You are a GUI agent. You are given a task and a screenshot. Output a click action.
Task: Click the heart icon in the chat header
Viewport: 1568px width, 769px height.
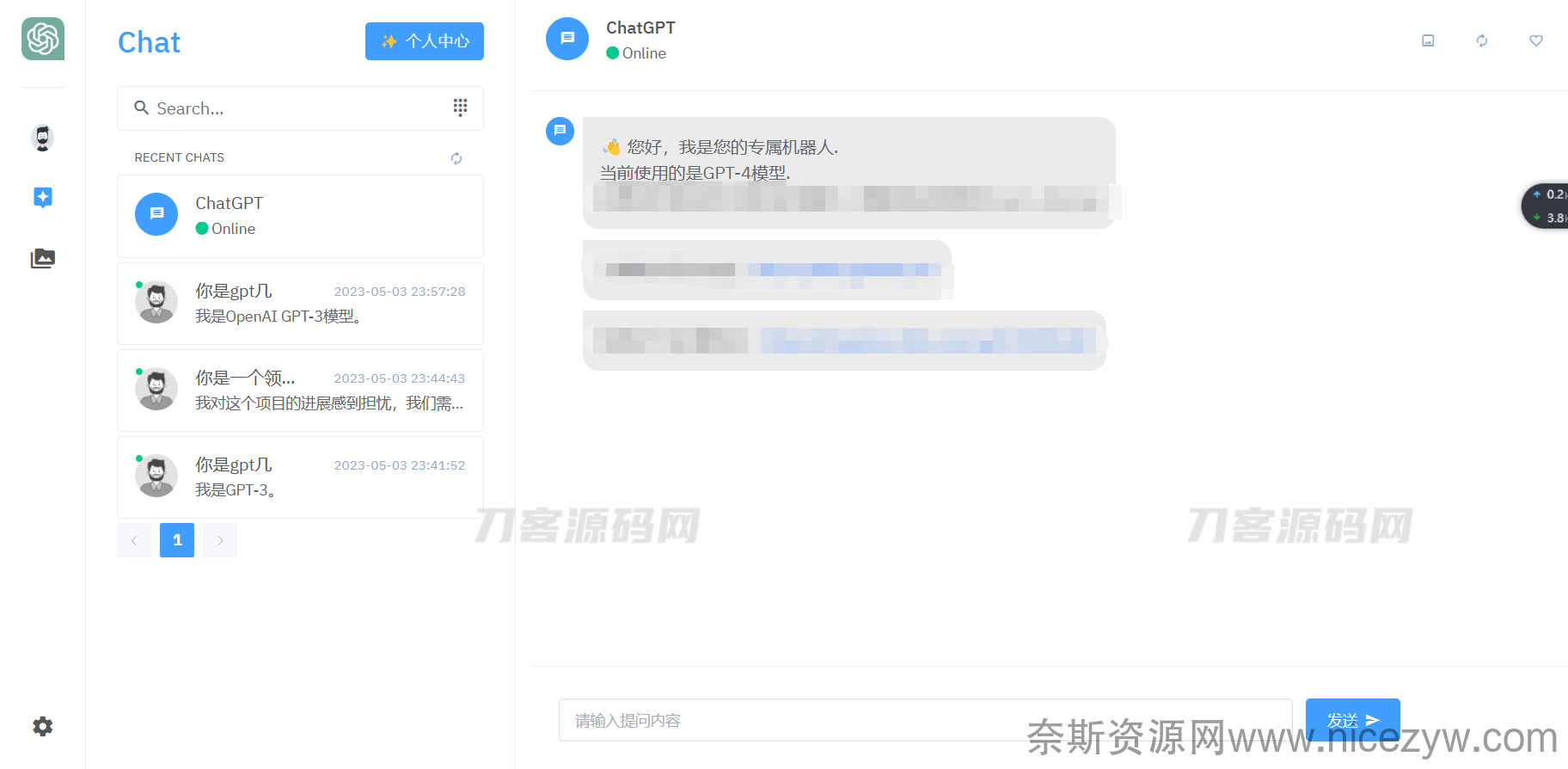click(1536, 40)
